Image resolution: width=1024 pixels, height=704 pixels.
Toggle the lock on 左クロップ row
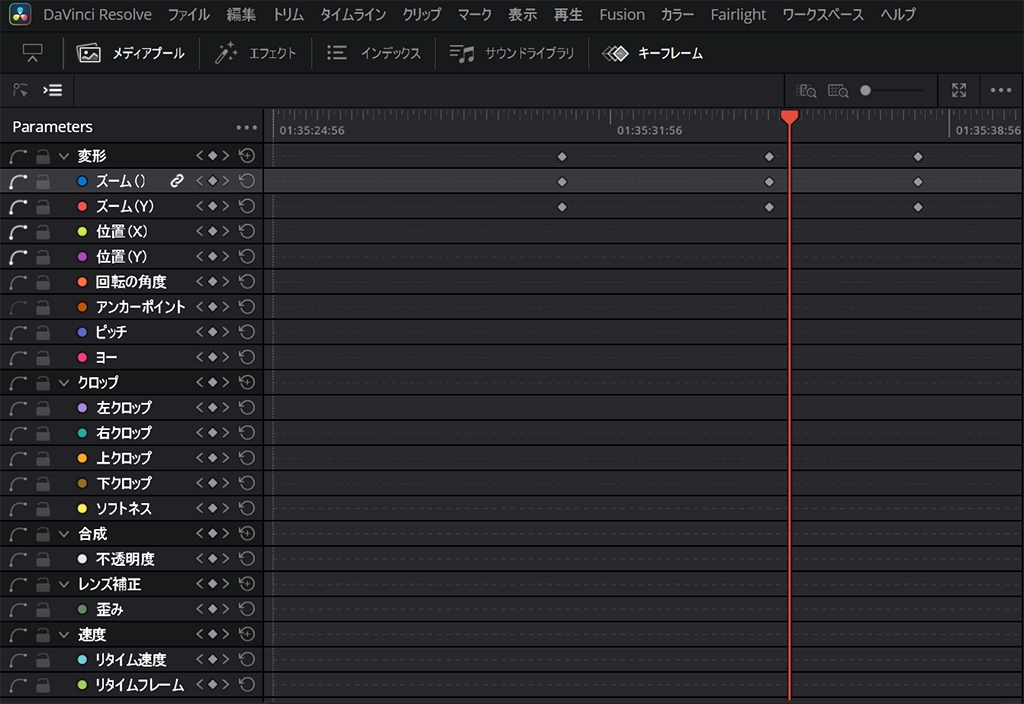(43, 408)
